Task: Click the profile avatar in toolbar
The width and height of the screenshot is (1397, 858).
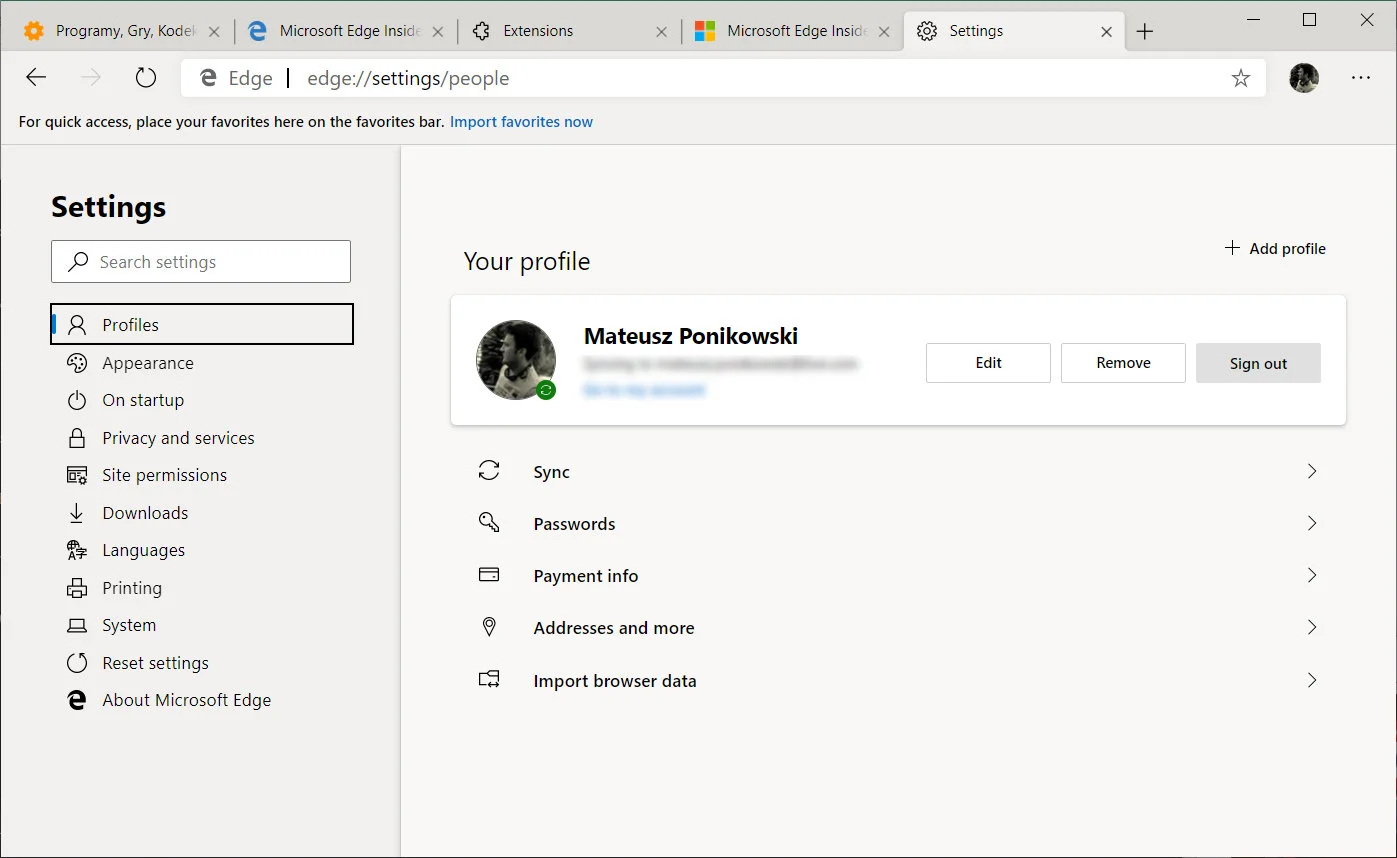Action: pyautogui.click(x=1303, y=78)
